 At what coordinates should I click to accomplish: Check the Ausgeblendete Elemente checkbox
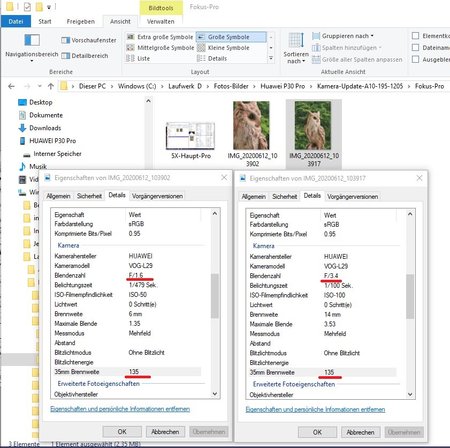coord(415,59)
